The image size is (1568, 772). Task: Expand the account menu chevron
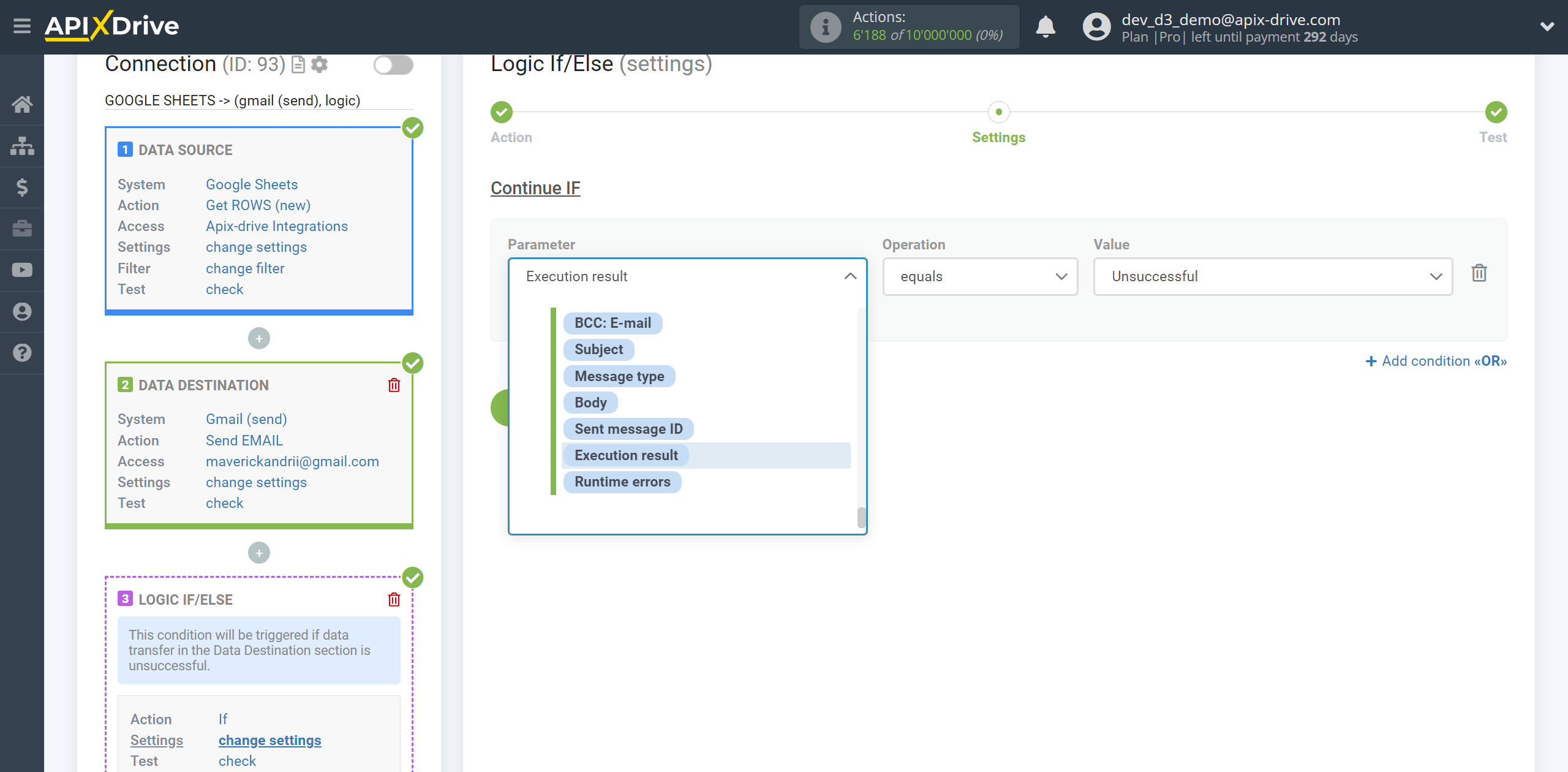[x=1547, y=26]
